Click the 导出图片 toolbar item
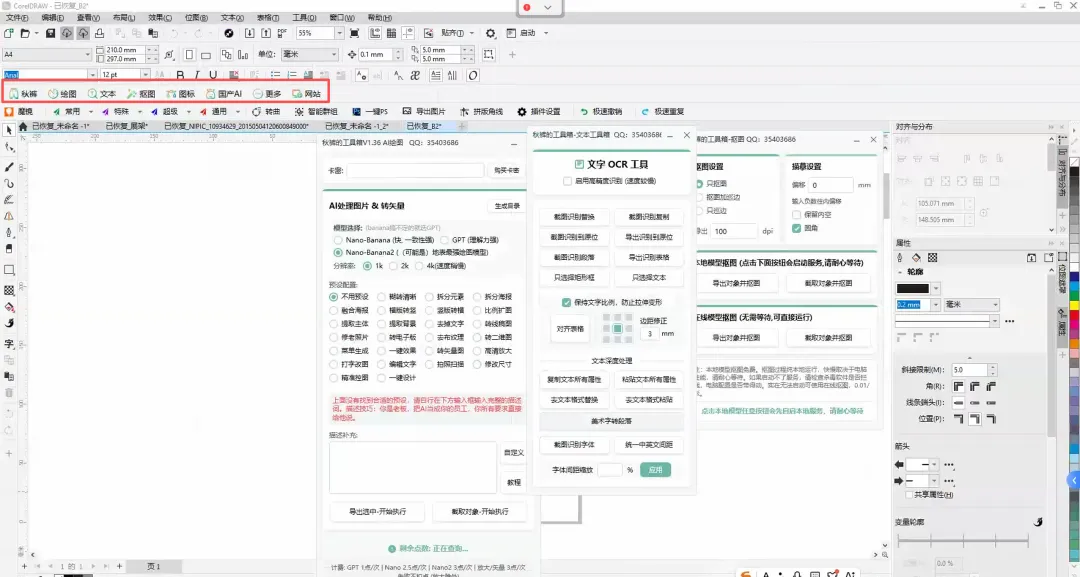The image size is (1080, 577). pos(424,112)
